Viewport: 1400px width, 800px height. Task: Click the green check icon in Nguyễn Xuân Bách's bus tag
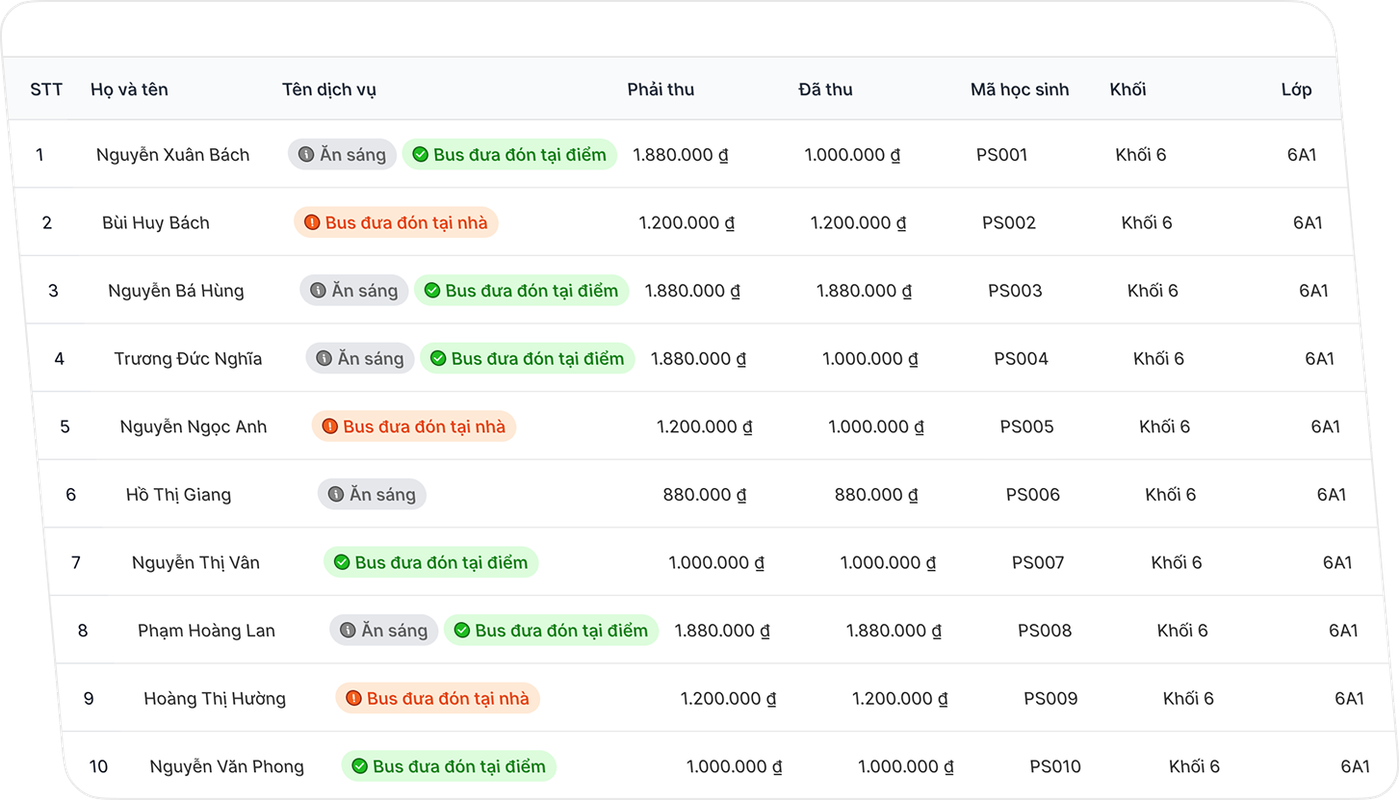click(420, 155)
